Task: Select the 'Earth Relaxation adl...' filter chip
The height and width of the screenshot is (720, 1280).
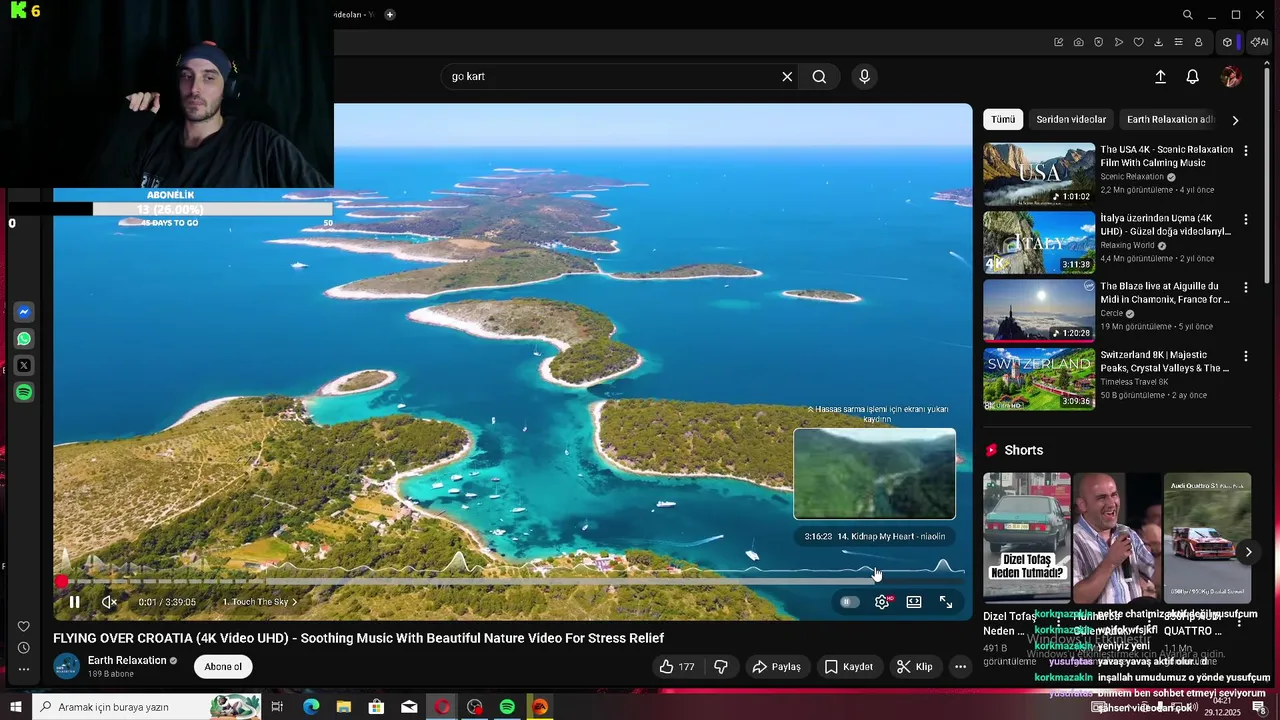Action: click(x=1170, y=119)
